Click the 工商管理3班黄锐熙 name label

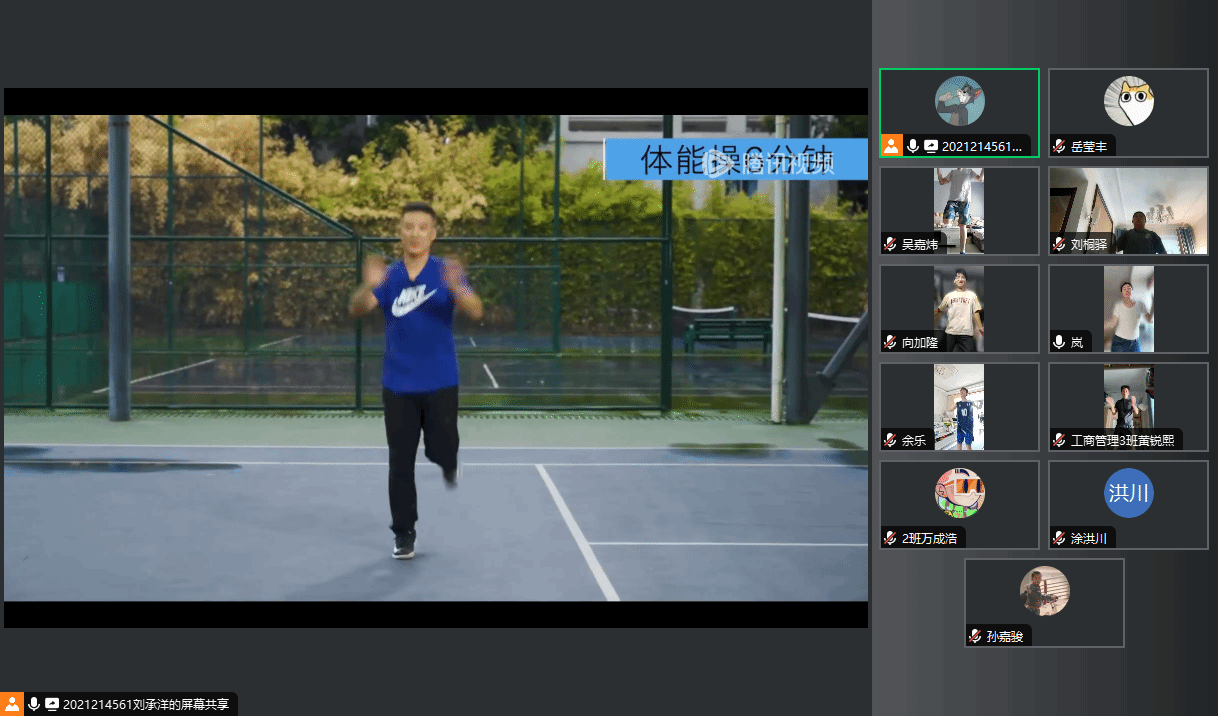[1122, 440]
